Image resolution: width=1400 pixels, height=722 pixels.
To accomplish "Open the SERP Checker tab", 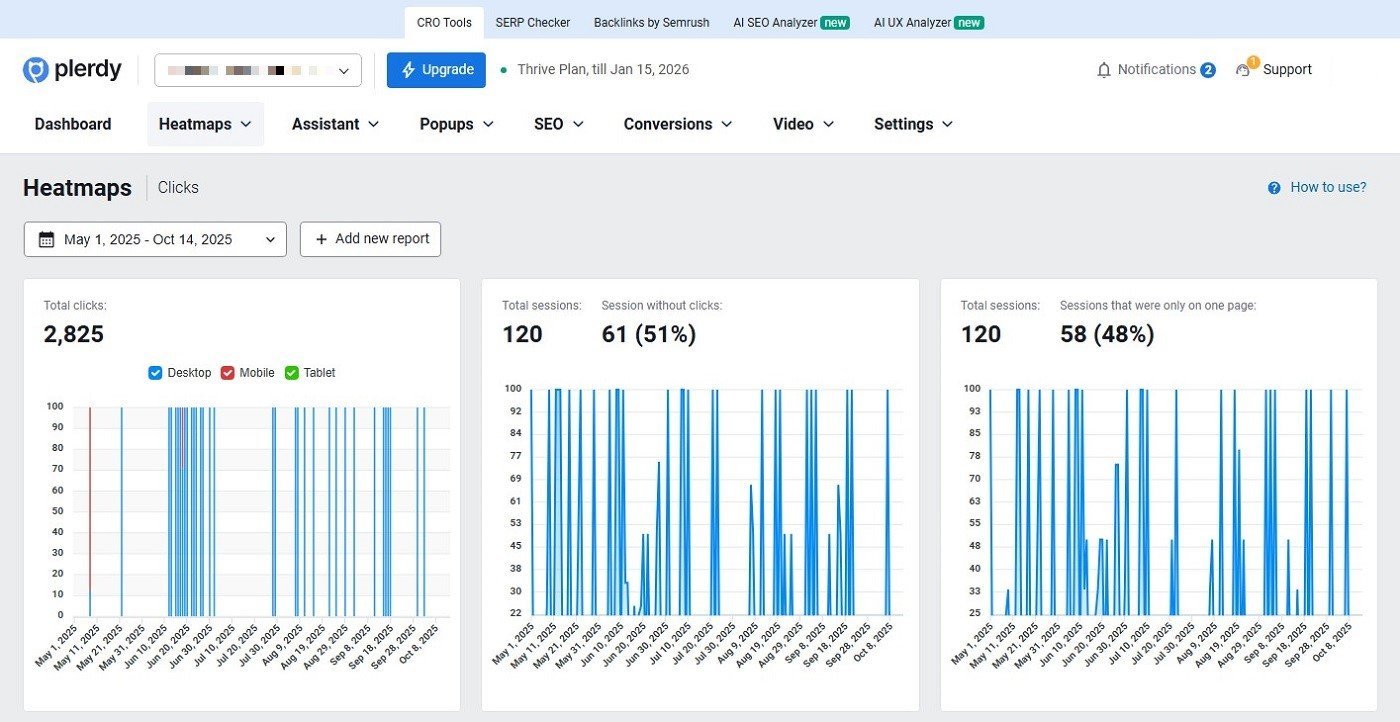I will (532, 22).
